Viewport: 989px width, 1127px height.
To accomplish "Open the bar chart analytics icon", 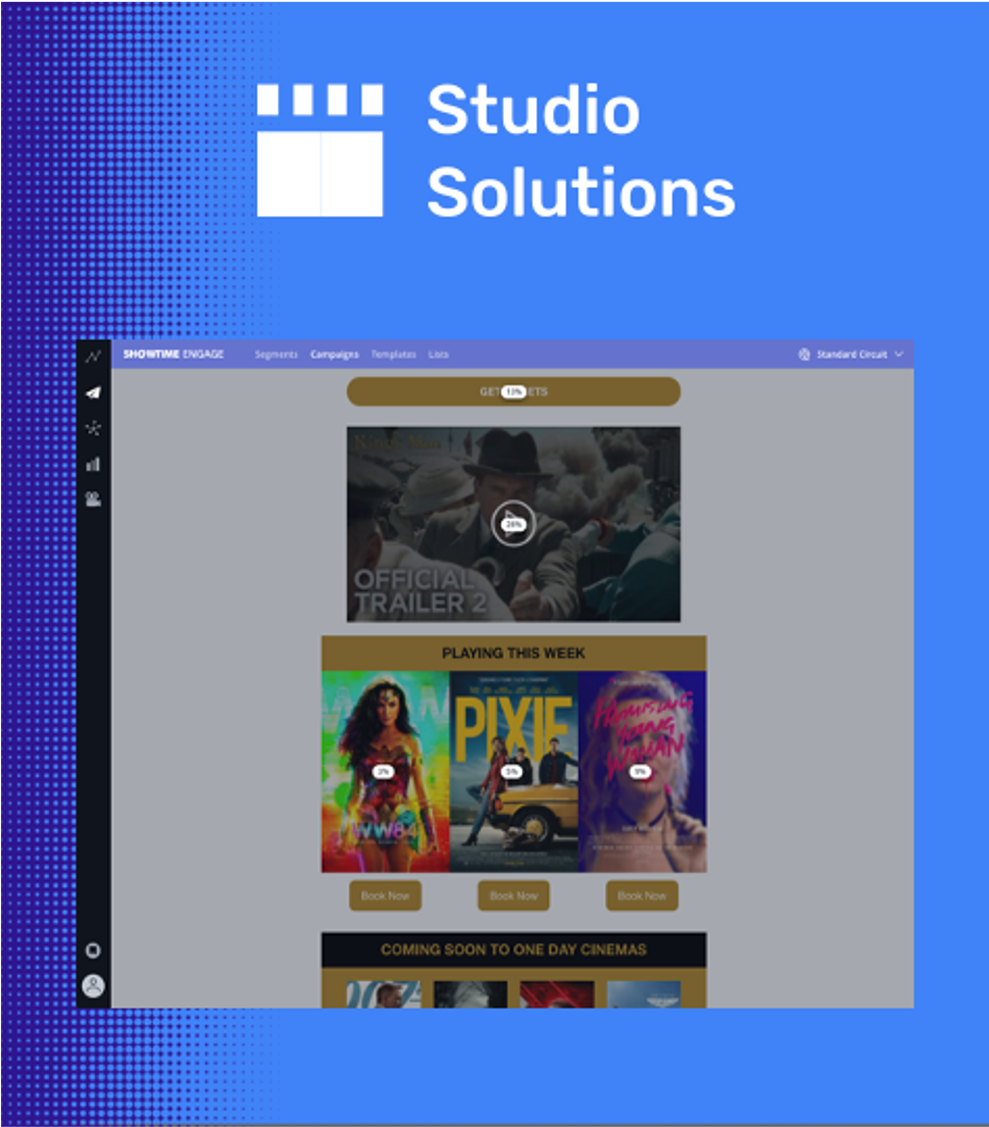I will (93, 464).
